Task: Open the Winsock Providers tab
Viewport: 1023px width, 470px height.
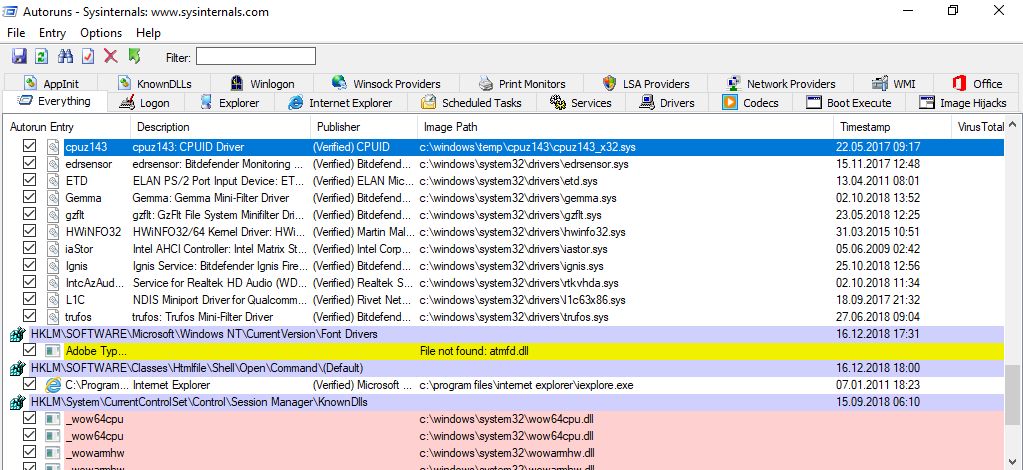Action: click(x=386, y=84)
